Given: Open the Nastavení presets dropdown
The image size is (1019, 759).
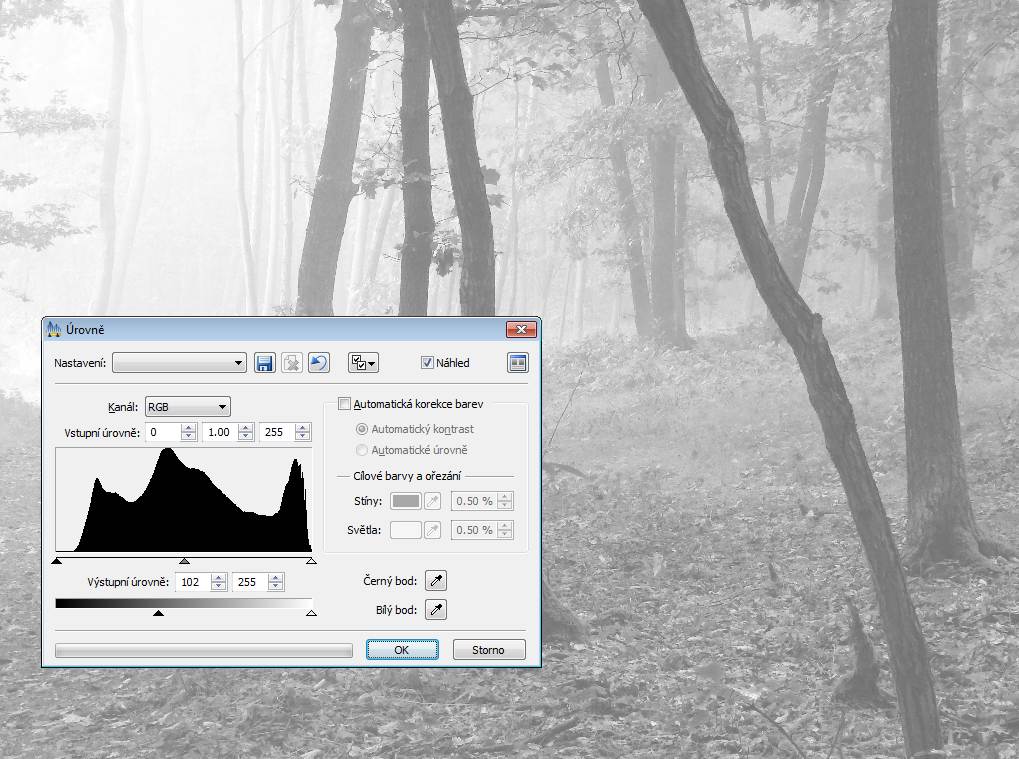Looking at the screenshot, I should [x=179, y=363].
